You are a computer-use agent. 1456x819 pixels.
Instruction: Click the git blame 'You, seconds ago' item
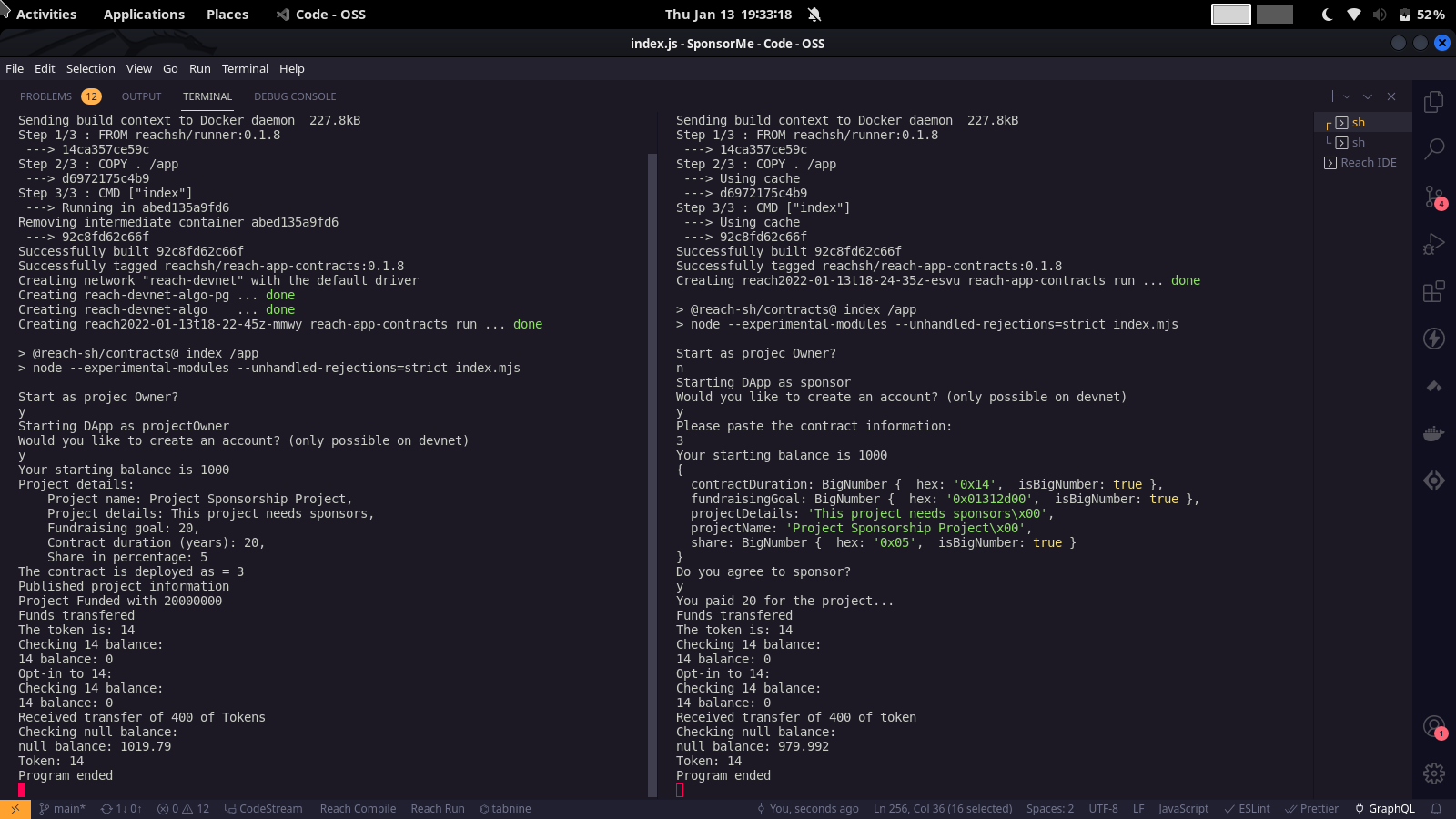click(x=807, y=809)
